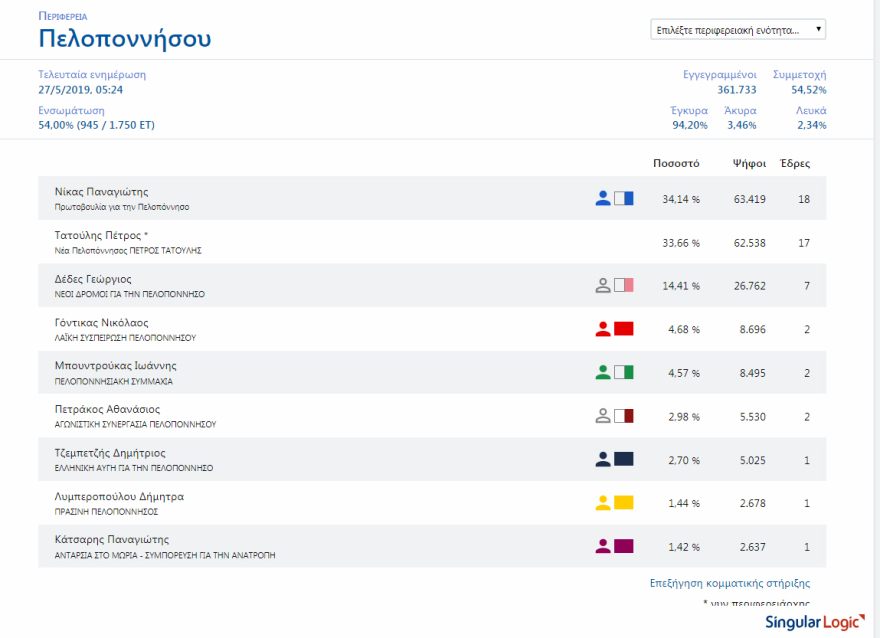Click the red person icon for Γόντικας Νικόλαος
880x638 pixels.
pyautogui.click(x=602, y=329)
